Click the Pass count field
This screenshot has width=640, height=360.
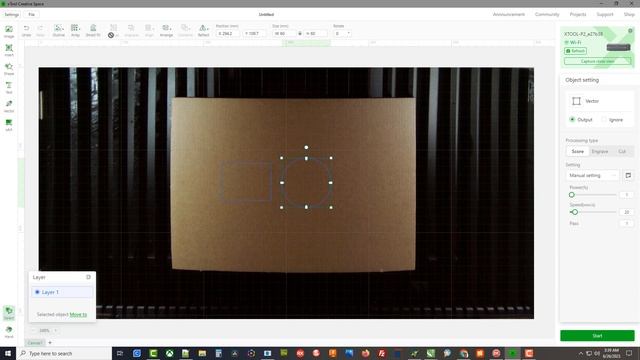click(x=626, y=224)
